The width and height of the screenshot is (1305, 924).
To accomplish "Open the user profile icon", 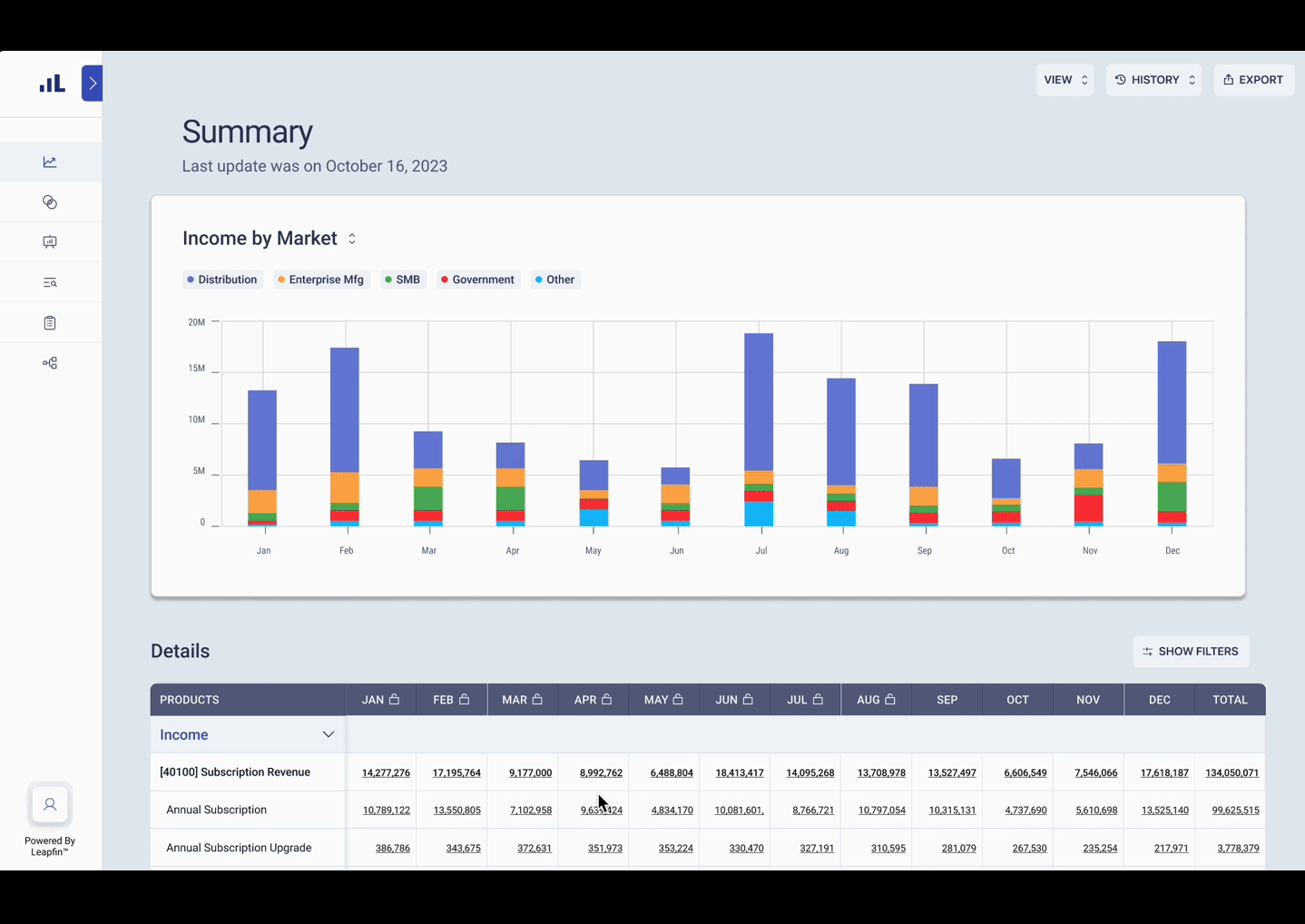I will 50,804.
